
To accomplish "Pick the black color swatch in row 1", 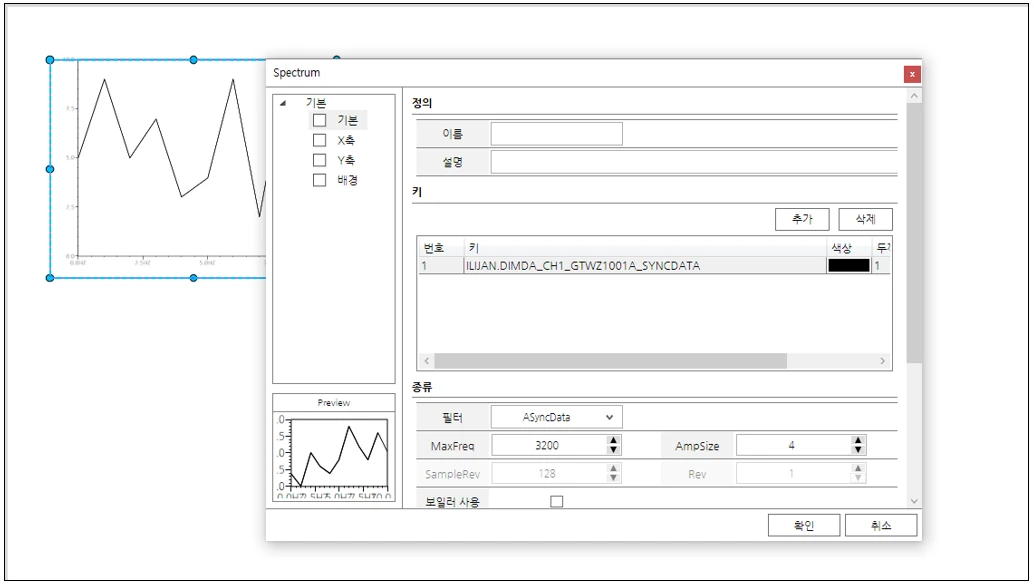I will tap(849, 265).
